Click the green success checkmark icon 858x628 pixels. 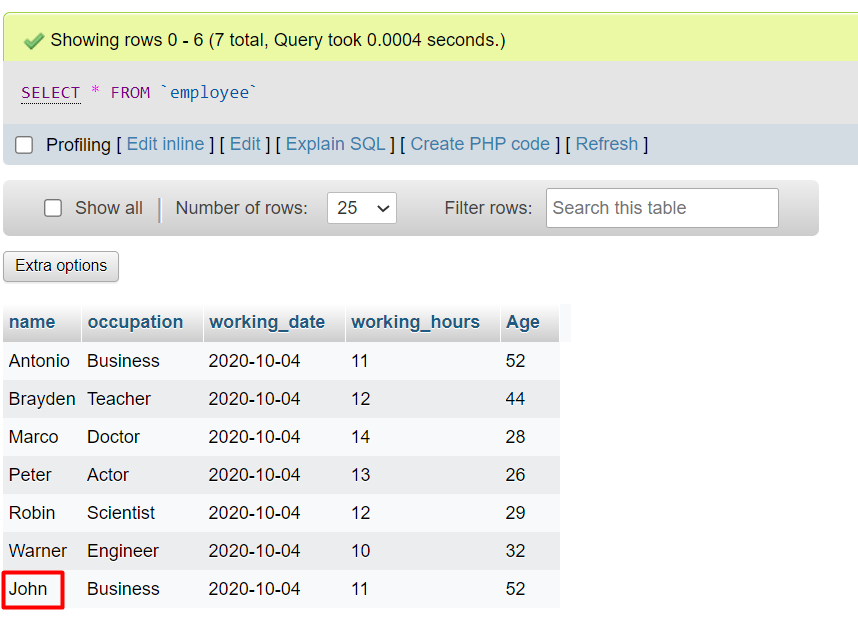(x=34, y=41)
